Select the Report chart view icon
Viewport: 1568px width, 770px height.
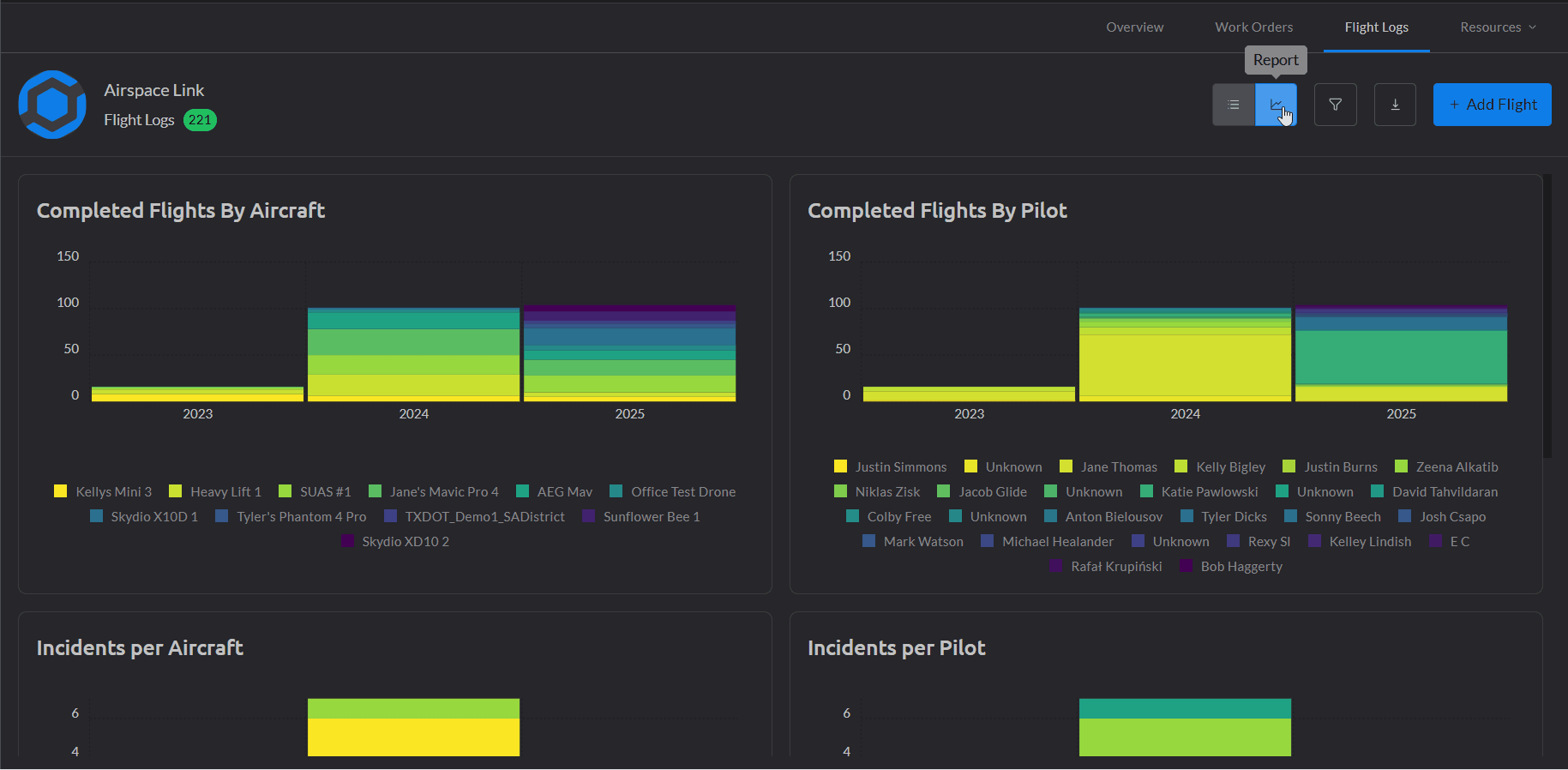[1276, 105]
